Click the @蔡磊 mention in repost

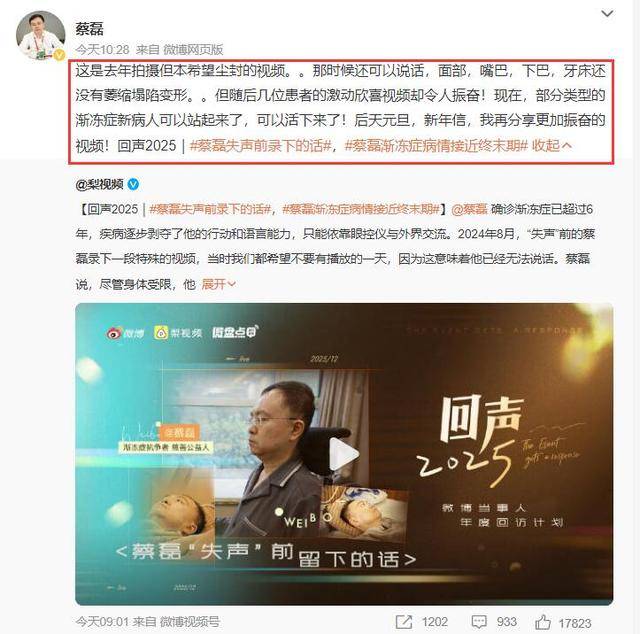(469, 209)
